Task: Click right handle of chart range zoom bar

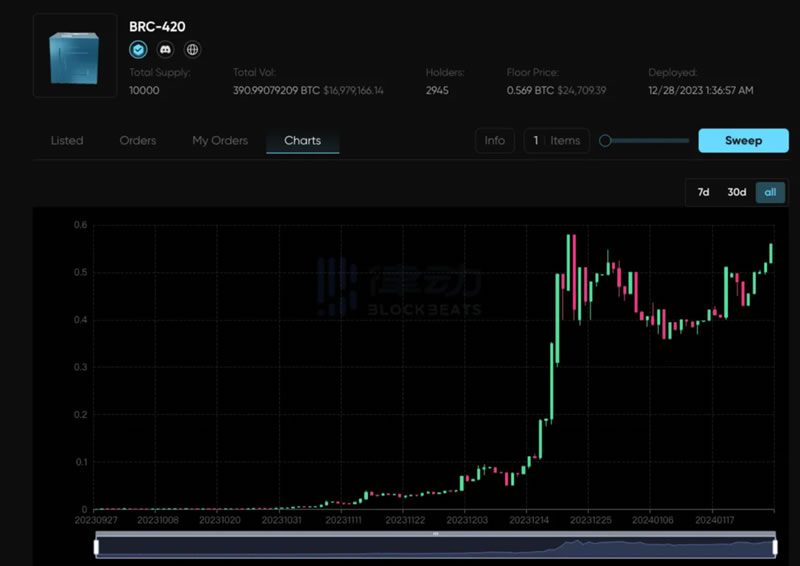Action: tap(775, 546)
